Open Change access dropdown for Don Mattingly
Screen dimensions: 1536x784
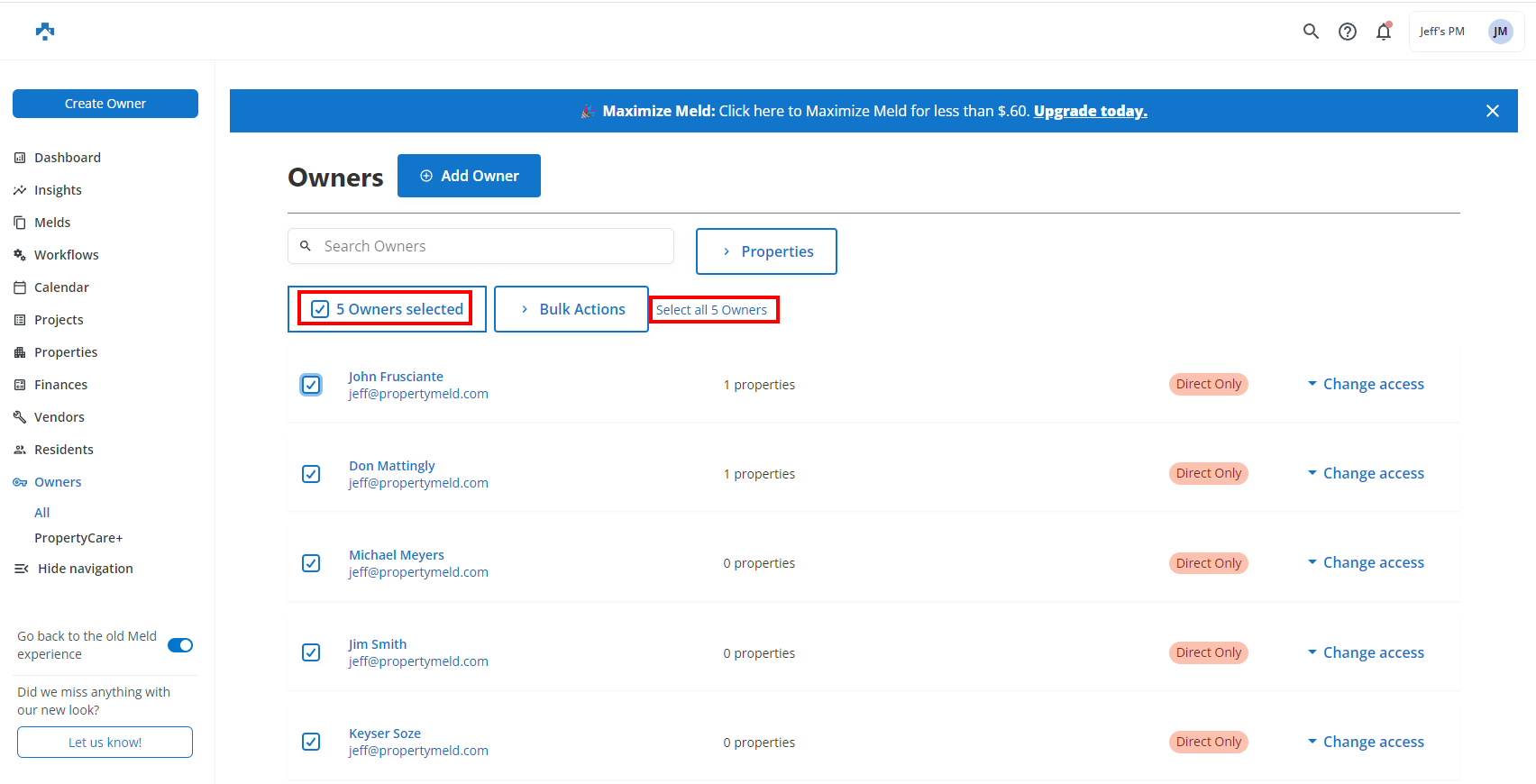[x=1366, y=473]
